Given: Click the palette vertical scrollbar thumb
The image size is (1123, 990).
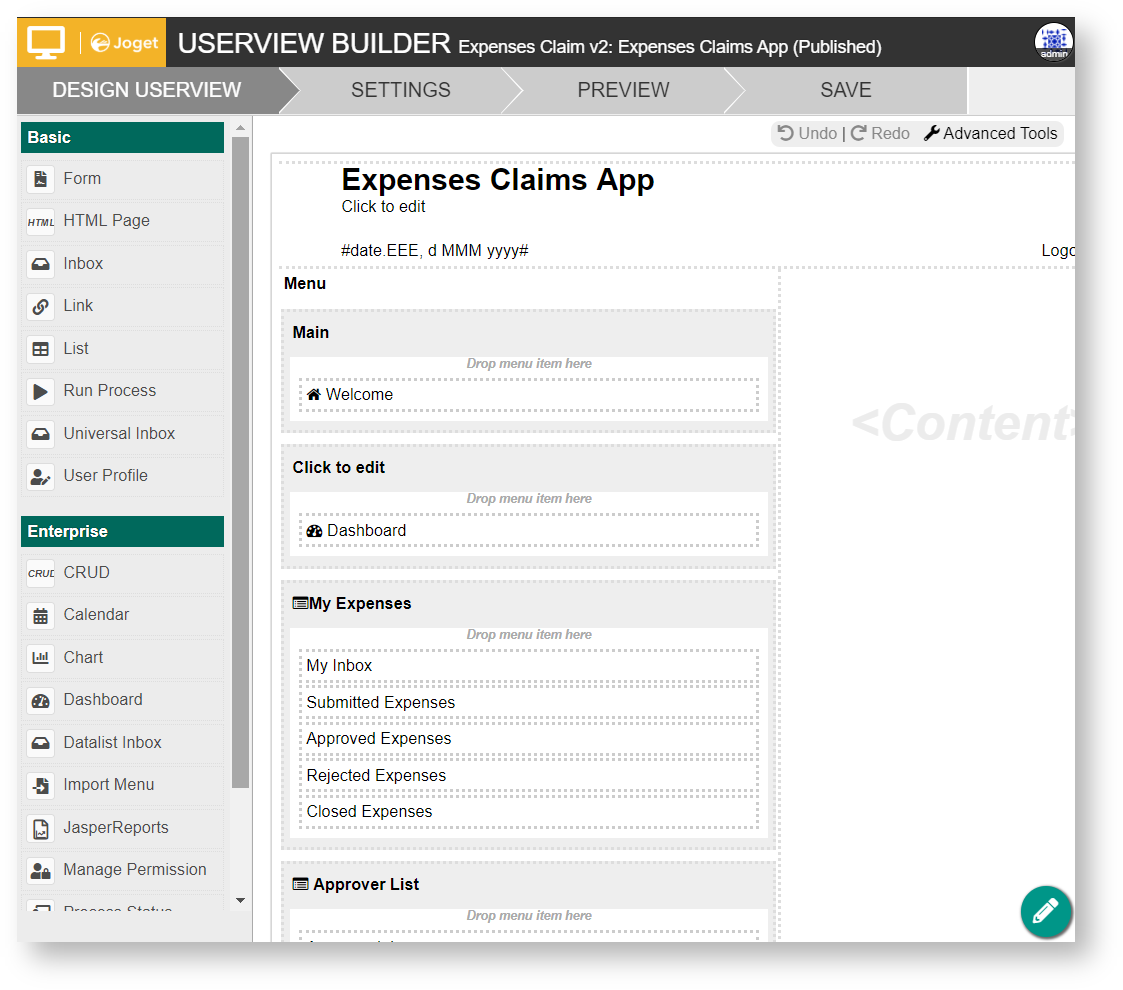Looking at the screenshot, I should pyautogui.click(x=241, y=461).
